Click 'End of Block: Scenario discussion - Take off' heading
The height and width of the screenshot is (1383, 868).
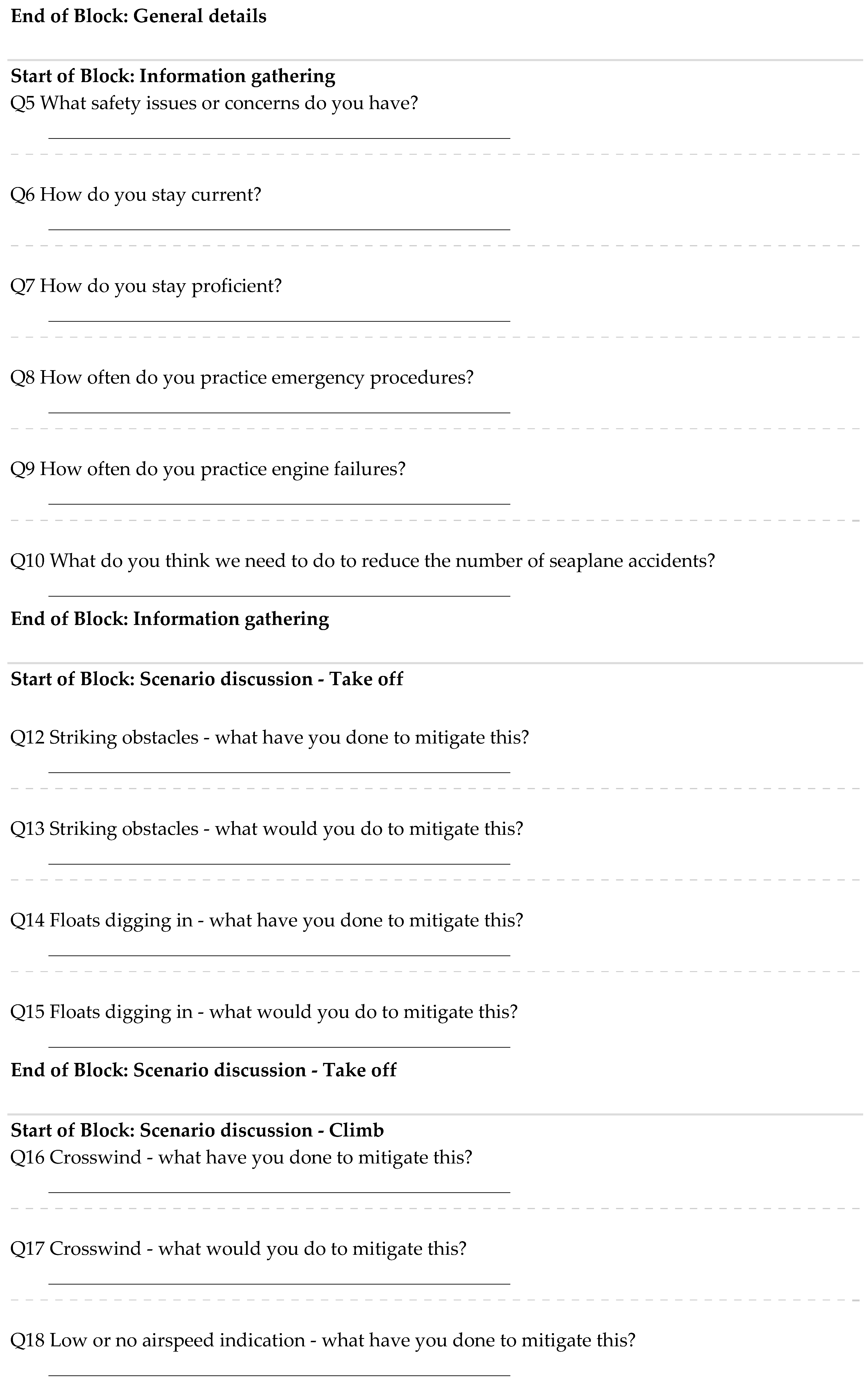(203, 1070)
